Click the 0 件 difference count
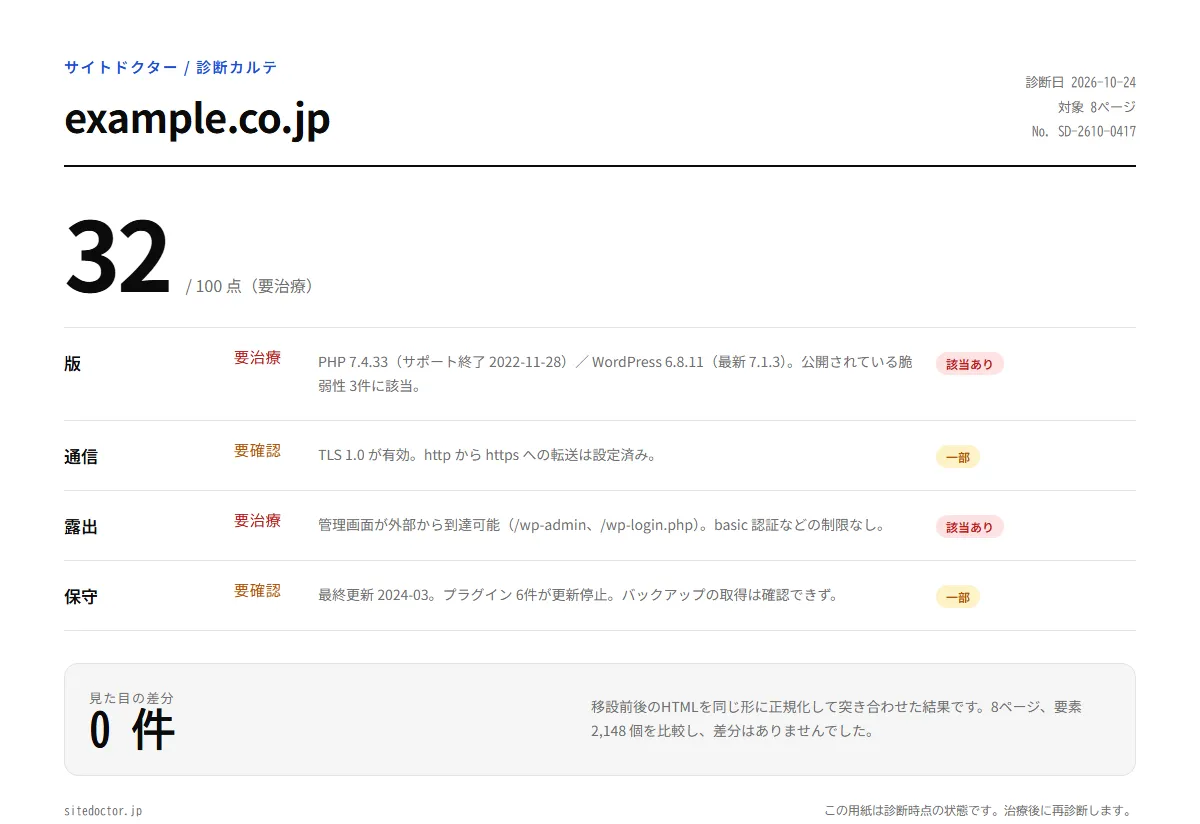 pyautogui.click(x=132, y=730)
